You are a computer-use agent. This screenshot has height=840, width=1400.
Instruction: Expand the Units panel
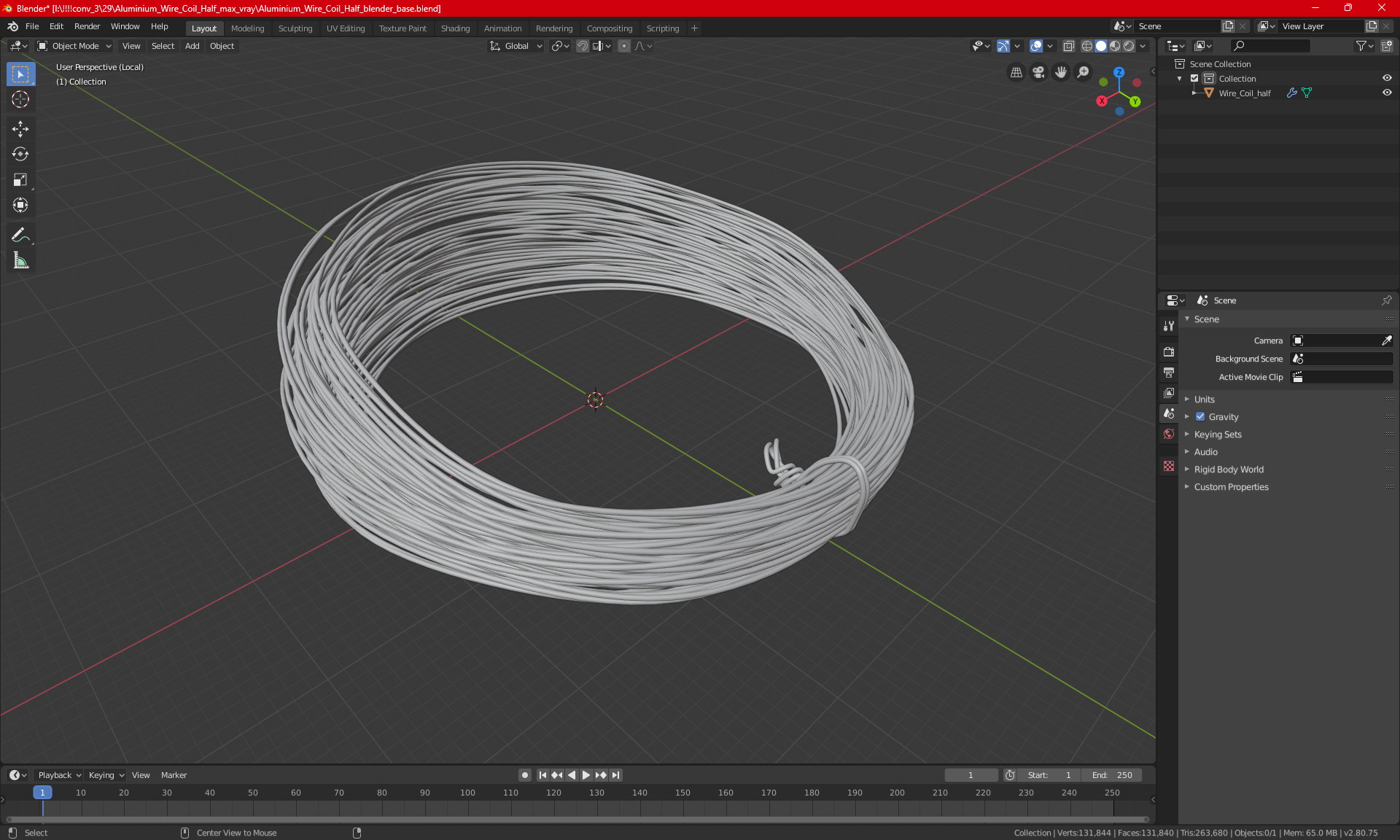[x=1205, y=400]
